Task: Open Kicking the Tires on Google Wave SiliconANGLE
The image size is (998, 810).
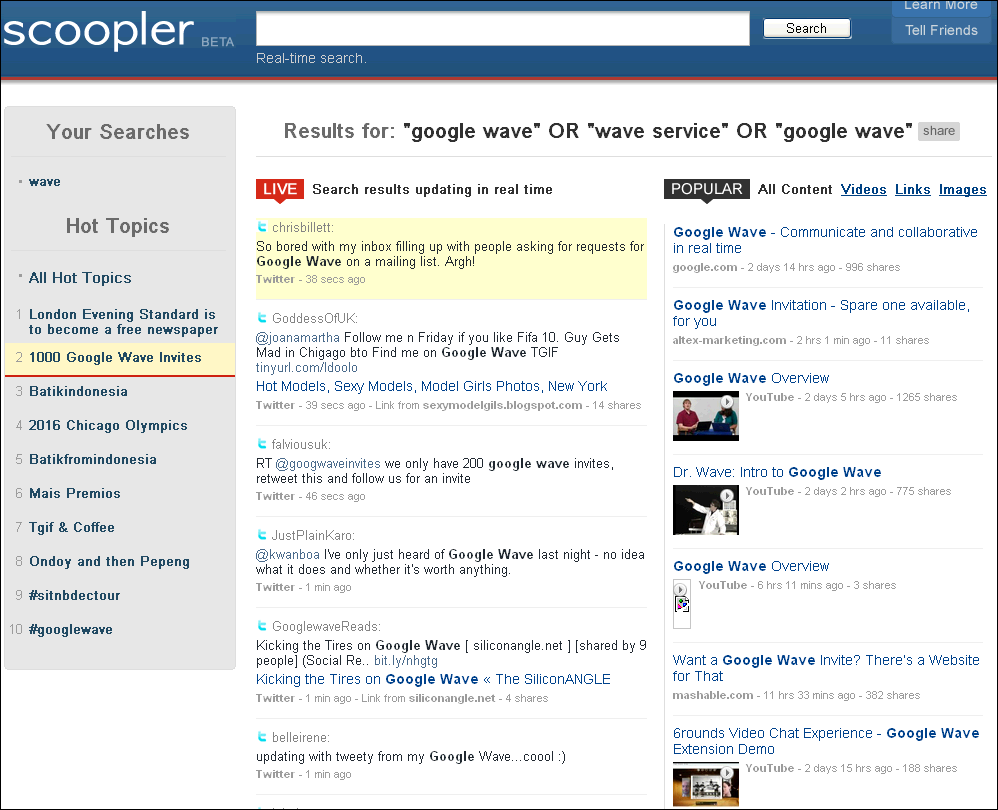Action: click(x=433, y=679)
